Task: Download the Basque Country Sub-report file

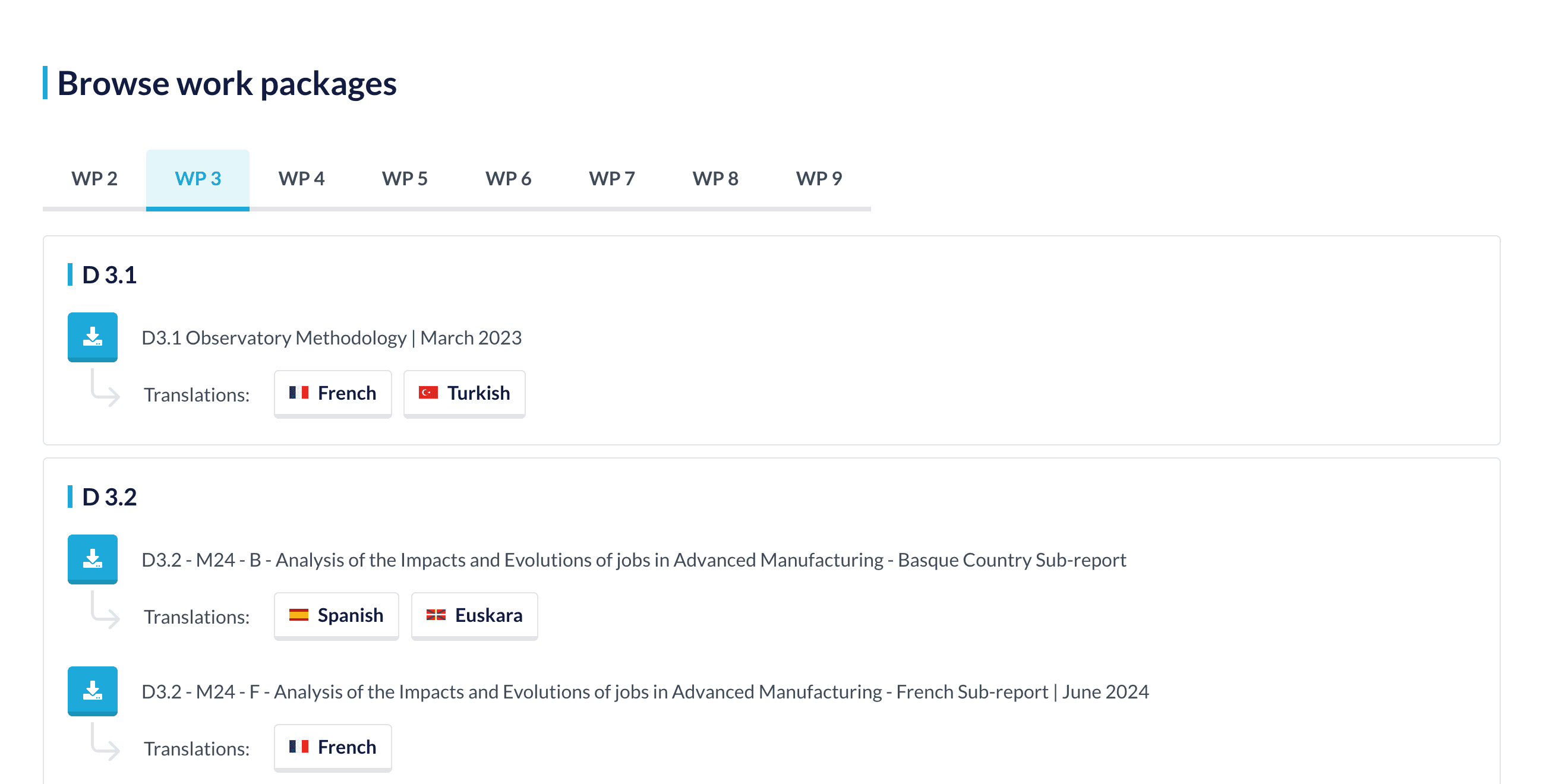Action: (93, 558)
